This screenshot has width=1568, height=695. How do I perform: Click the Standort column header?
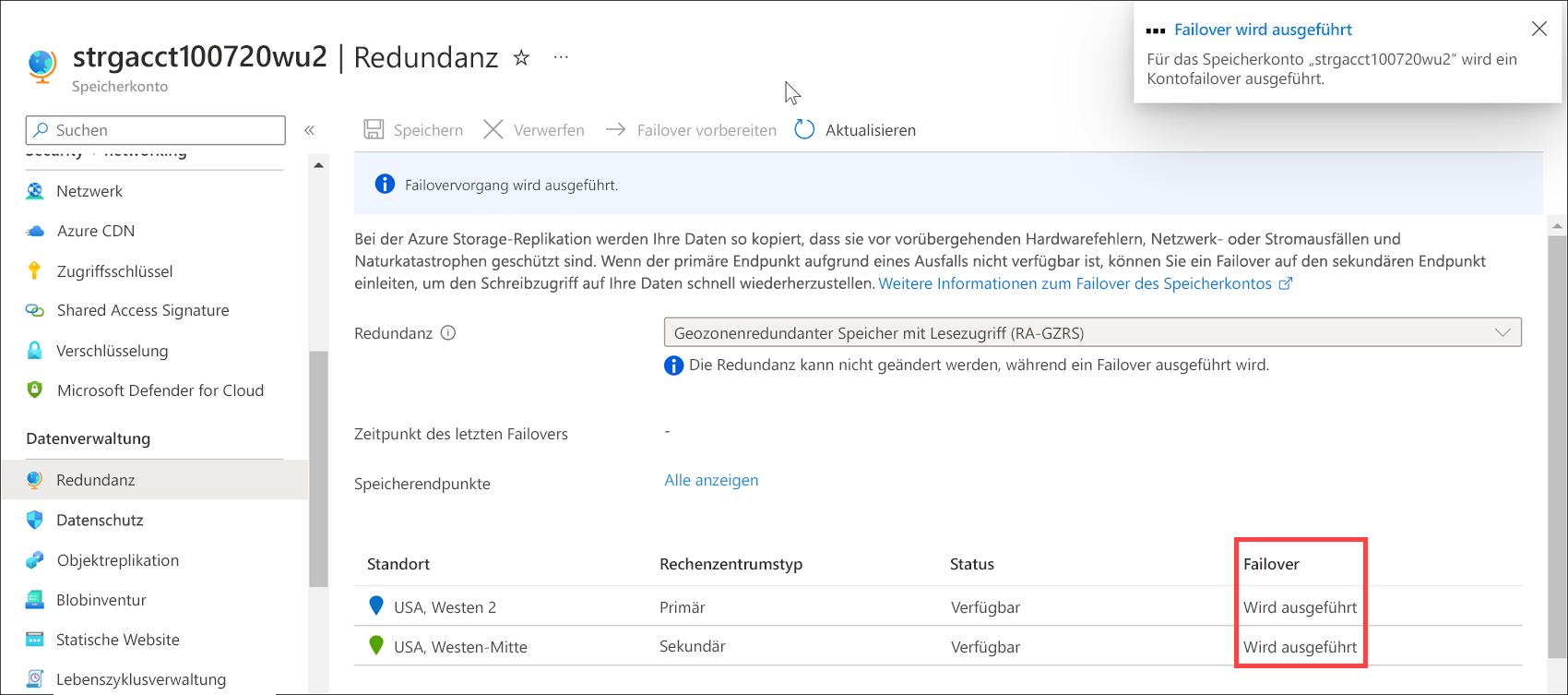coord(398,564)
